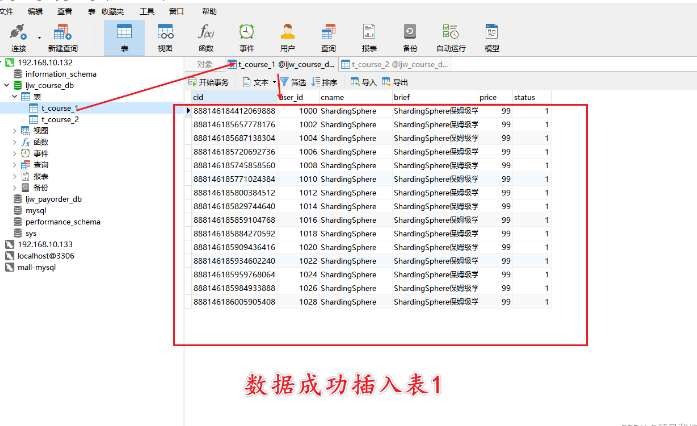
Task: Open the View menu
Action: [x=64, y=11]
